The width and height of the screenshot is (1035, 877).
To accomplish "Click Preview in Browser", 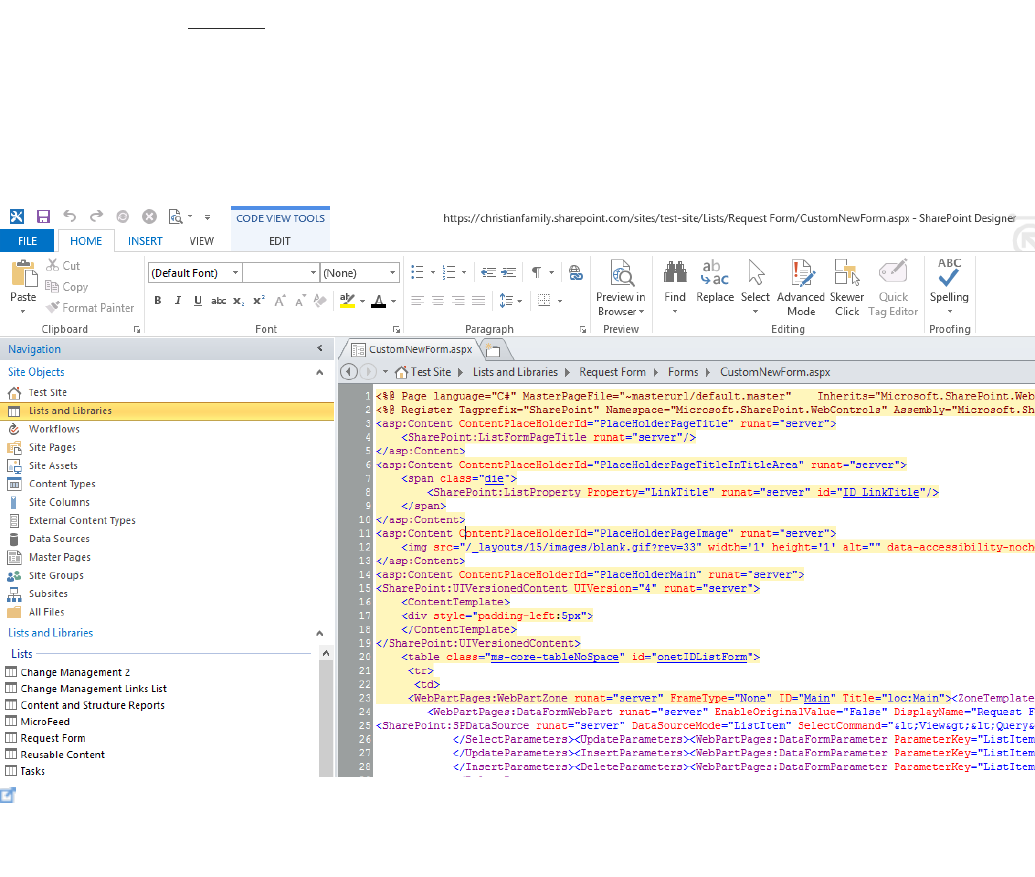I will point(621,288).
